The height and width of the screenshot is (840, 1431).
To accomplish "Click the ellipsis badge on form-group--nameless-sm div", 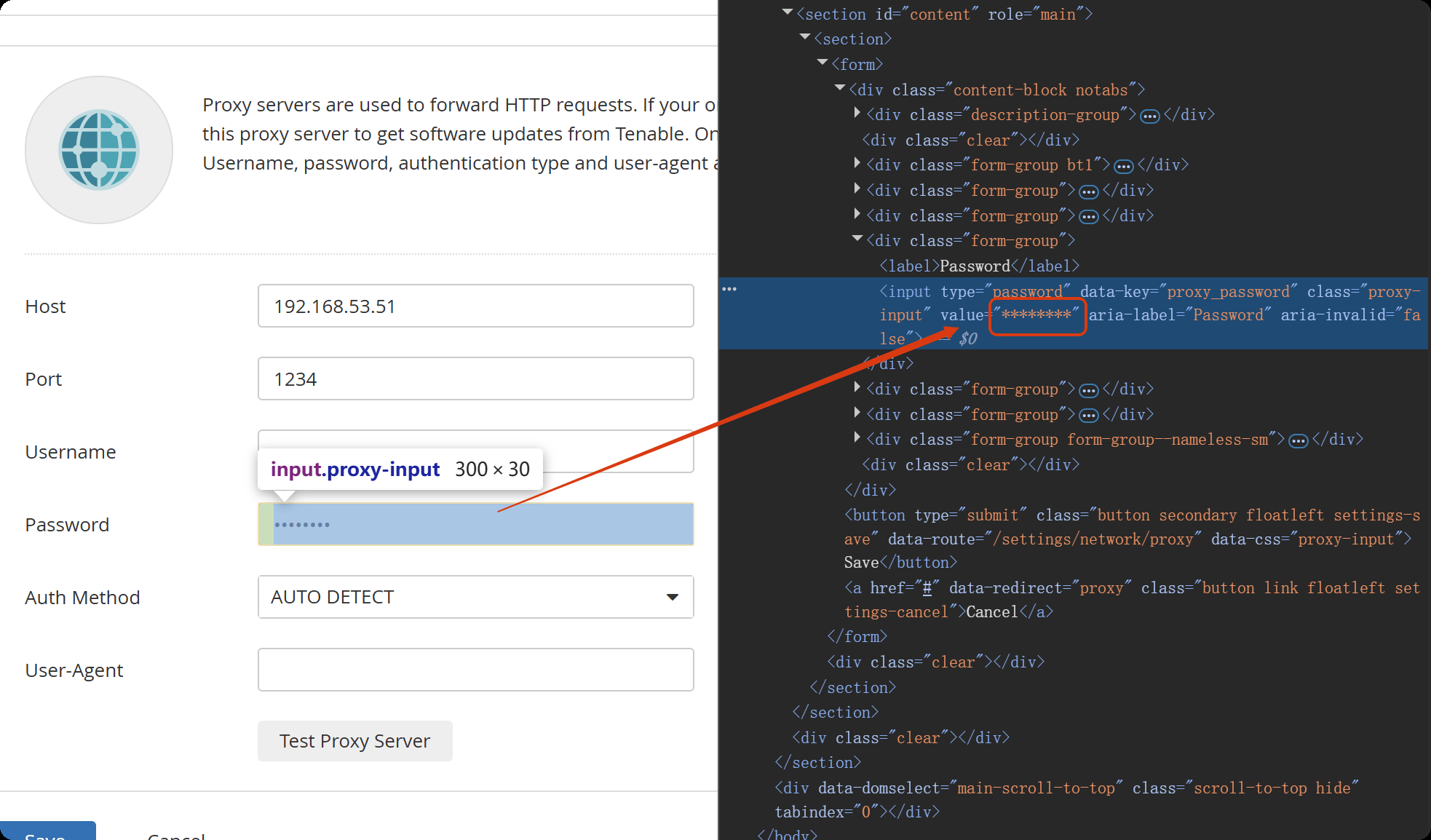I will pos(1298,441).
